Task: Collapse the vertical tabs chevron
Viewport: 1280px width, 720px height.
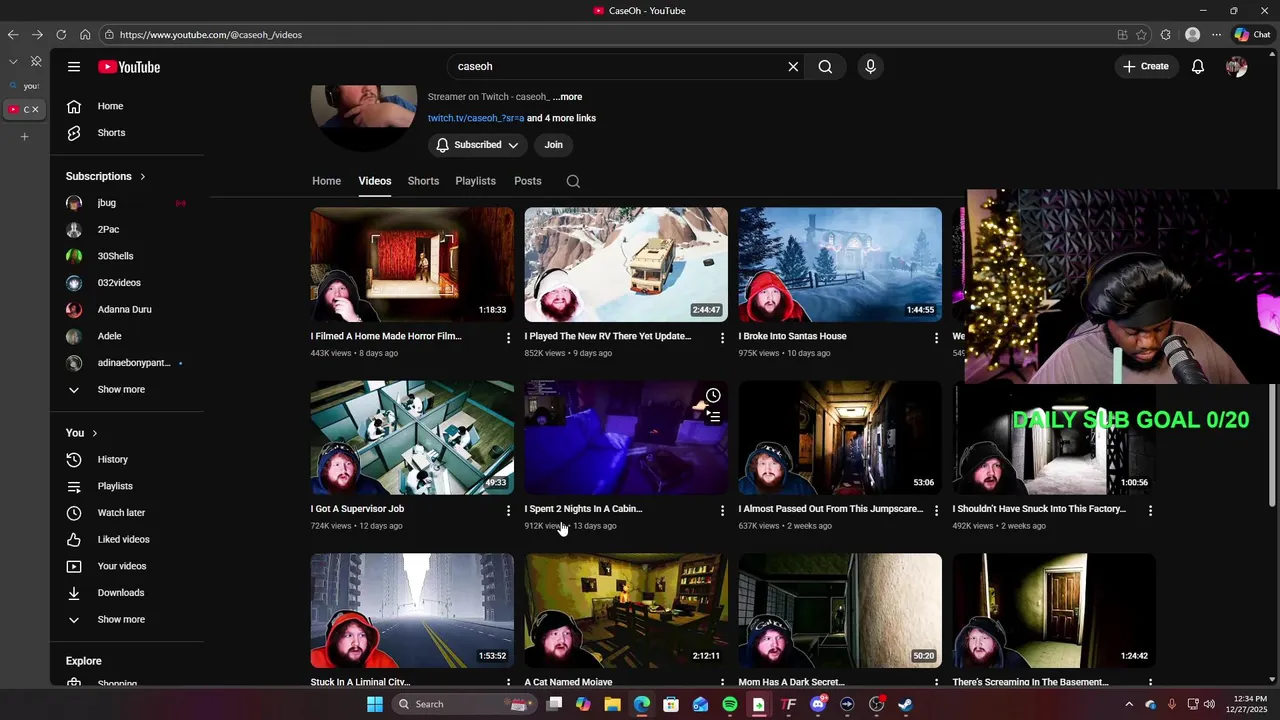Action: (x=13, y=62)
